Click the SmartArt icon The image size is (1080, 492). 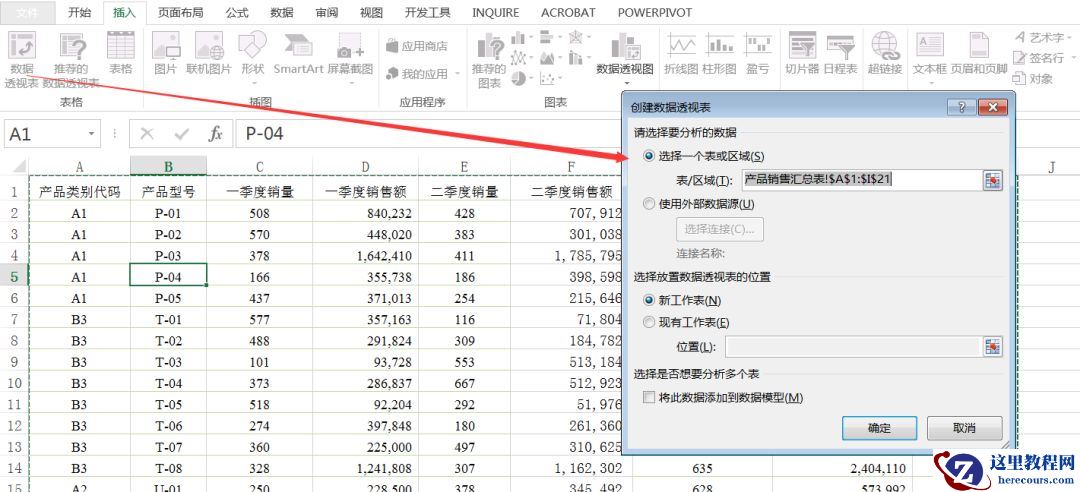click(x=298, y=45)
